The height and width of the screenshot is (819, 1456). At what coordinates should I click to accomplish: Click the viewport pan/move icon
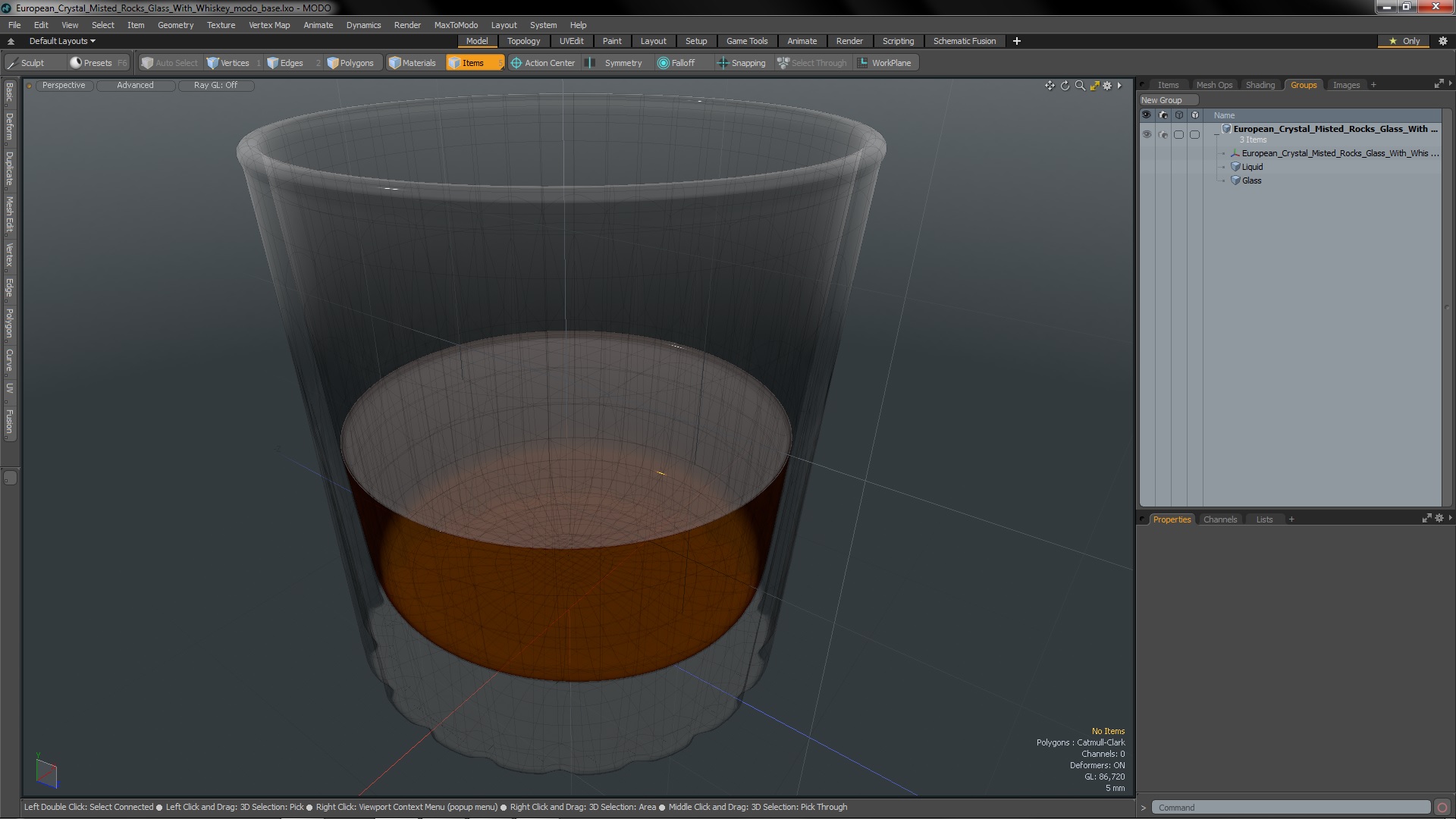click(x=1050, y=86)
